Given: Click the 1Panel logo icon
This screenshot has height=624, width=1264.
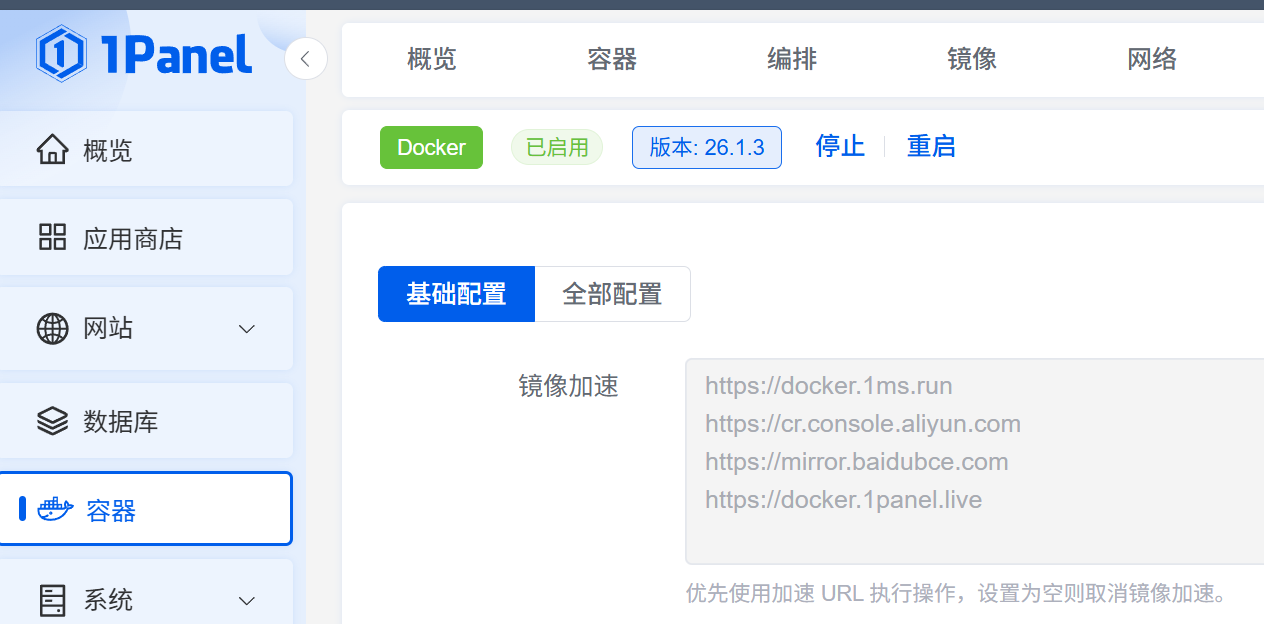Looking at the screenshot, I should [x=62, y=53].
